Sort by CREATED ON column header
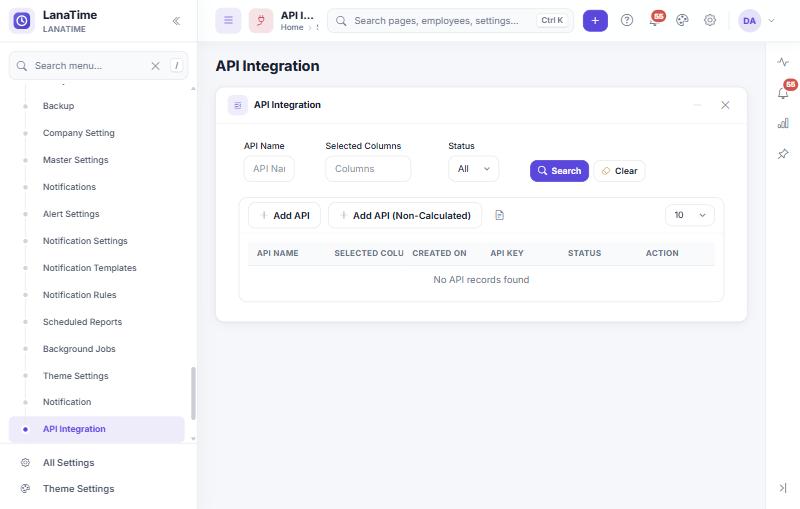This screenshot has height=509, width=800. click(x=439, y=253)
